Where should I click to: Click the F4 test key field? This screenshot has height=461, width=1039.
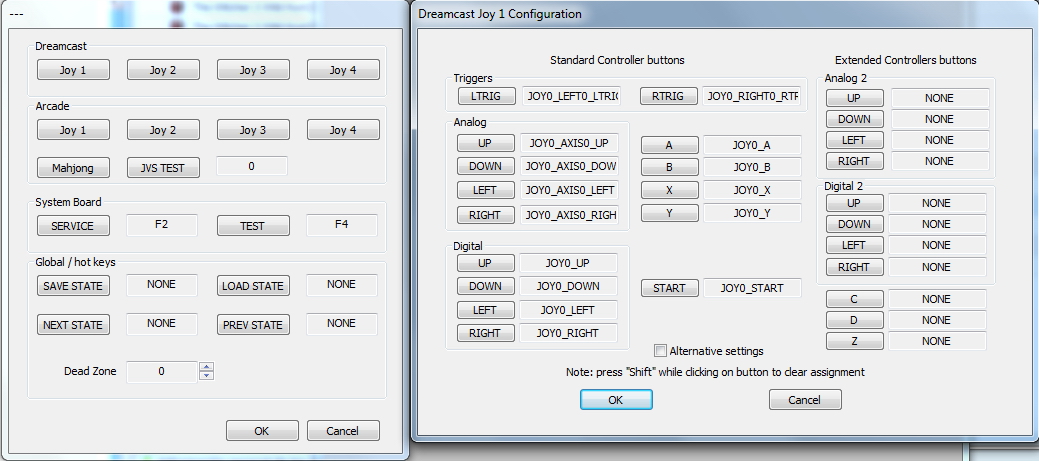[342, 225]
